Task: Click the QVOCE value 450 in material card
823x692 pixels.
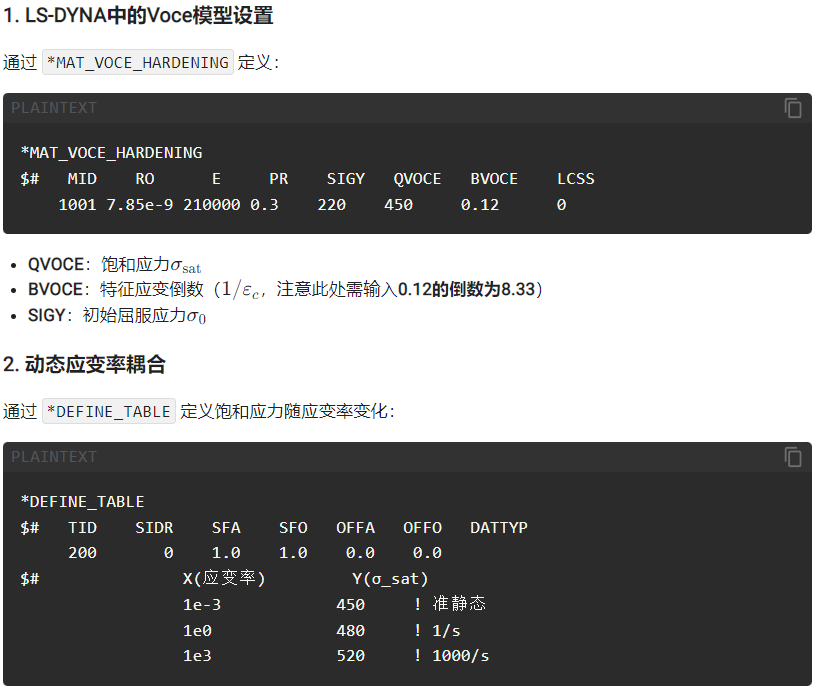Action: pos(398,205)
